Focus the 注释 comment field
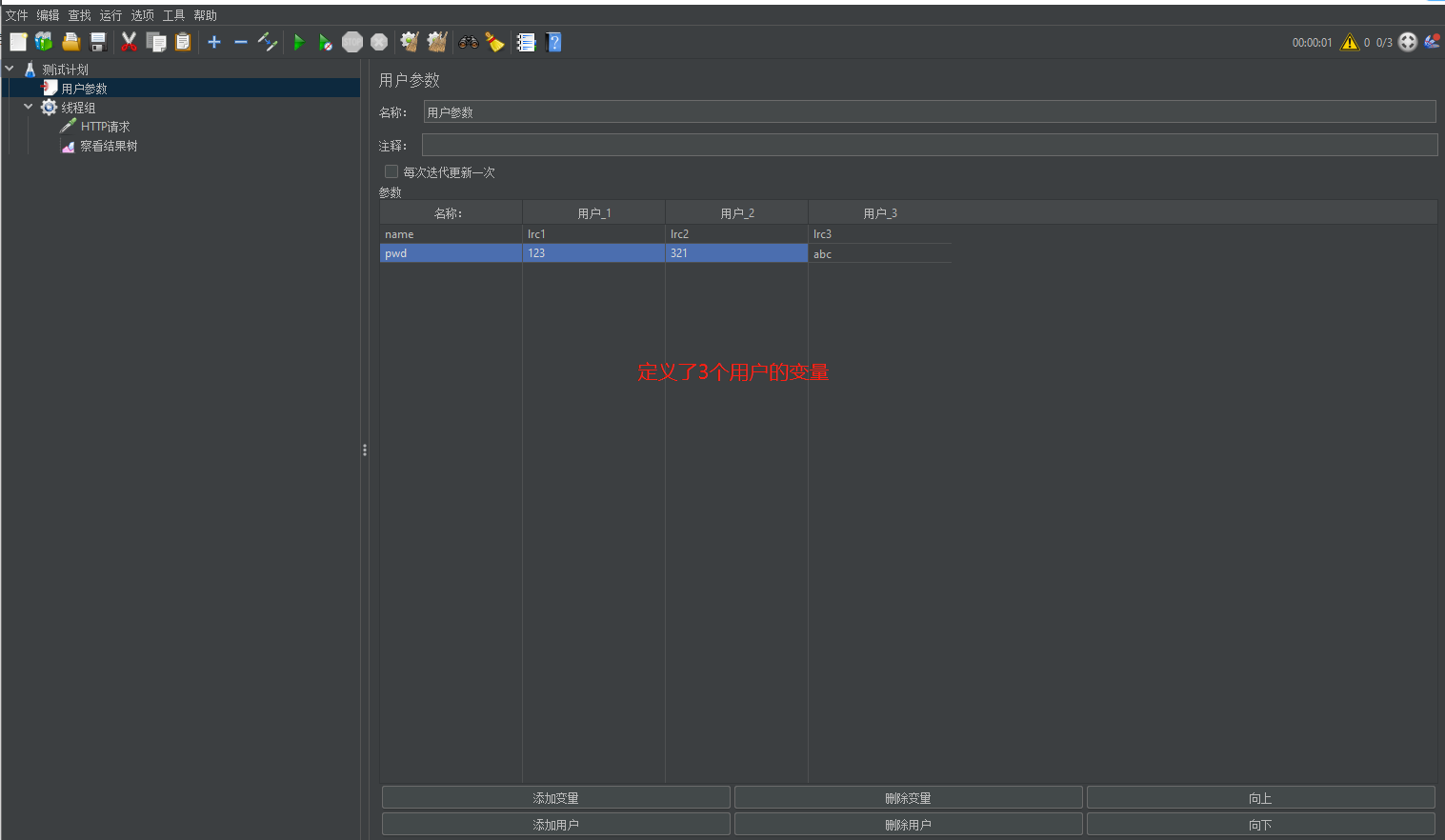The height and width of the screenshot is (840, 1445). pos(930,145)
